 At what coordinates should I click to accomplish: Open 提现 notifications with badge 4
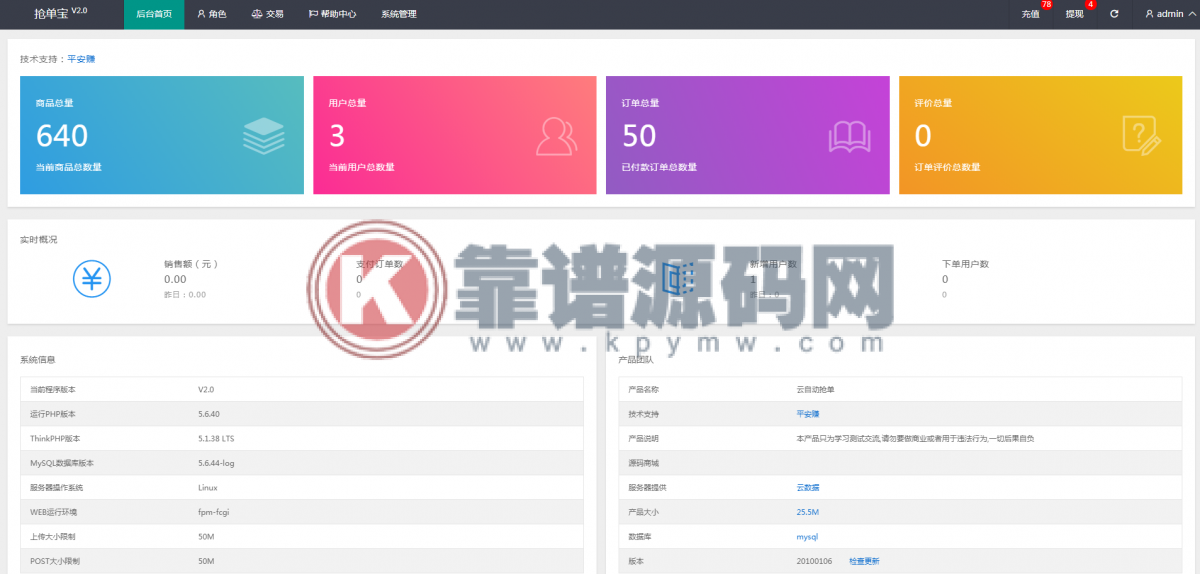(x=1075, y=14)
